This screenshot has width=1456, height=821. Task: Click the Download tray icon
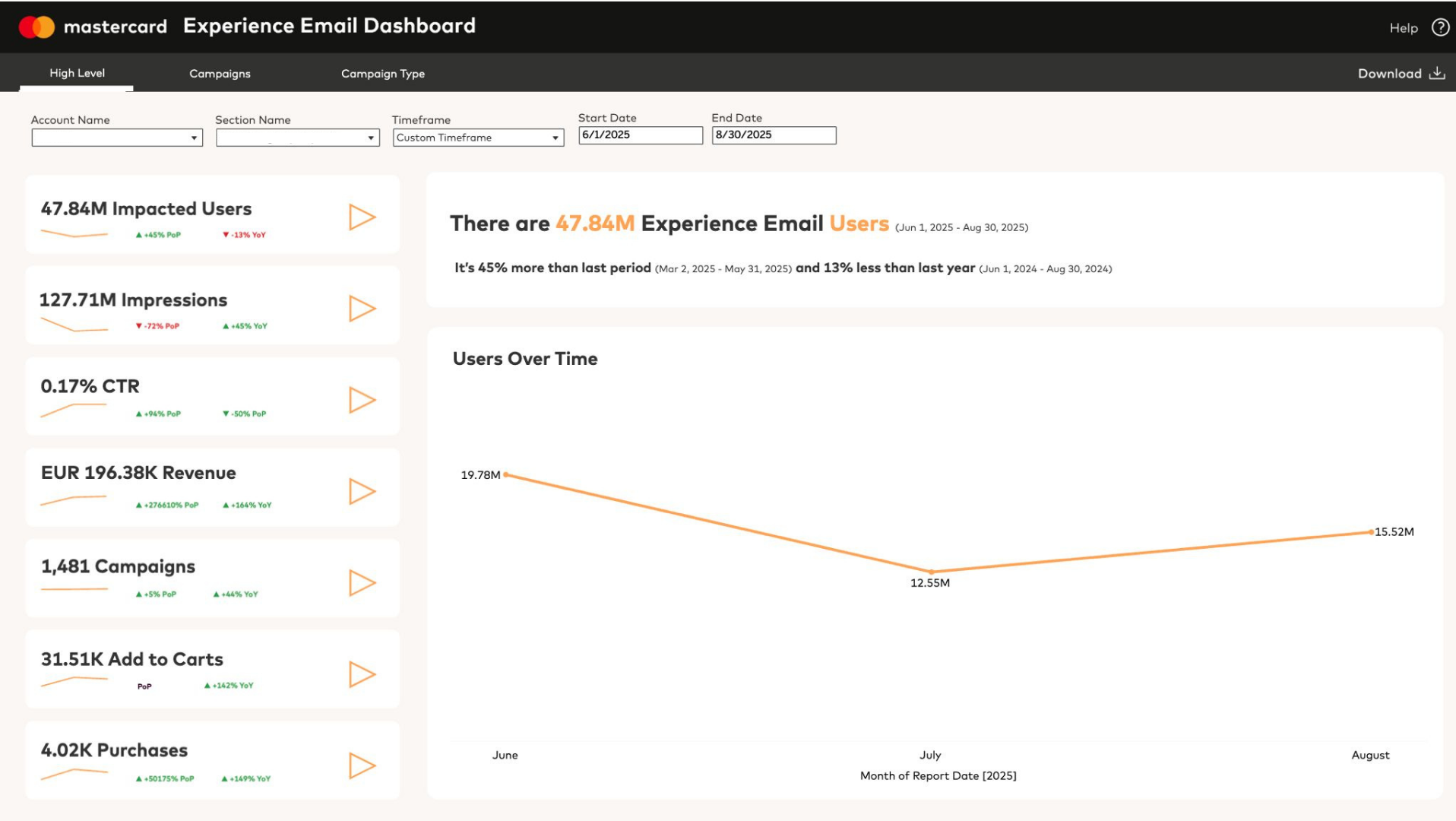coord(1436,73)
